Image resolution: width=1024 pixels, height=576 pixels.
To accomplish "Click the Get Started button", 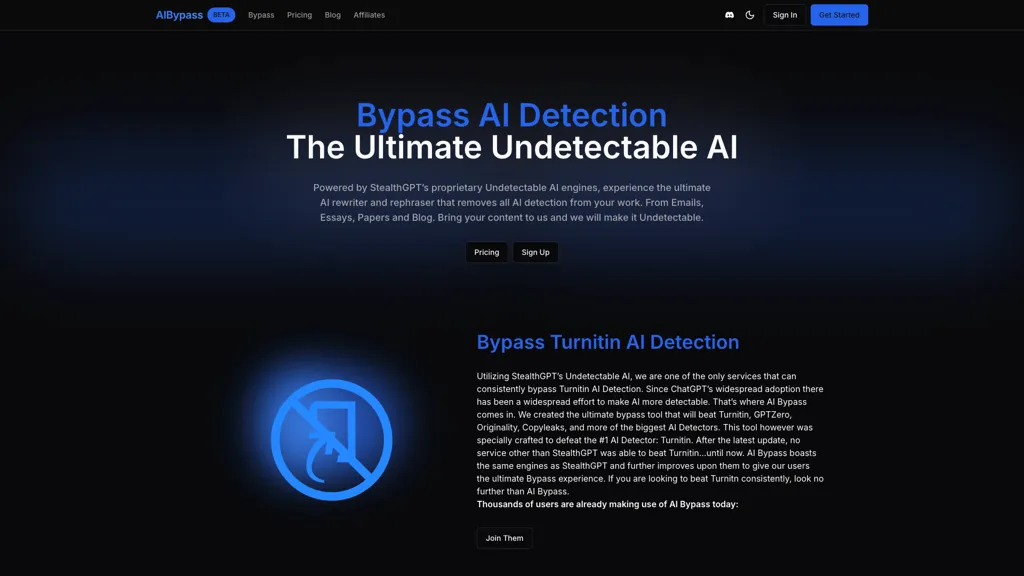I will point(839,15).
